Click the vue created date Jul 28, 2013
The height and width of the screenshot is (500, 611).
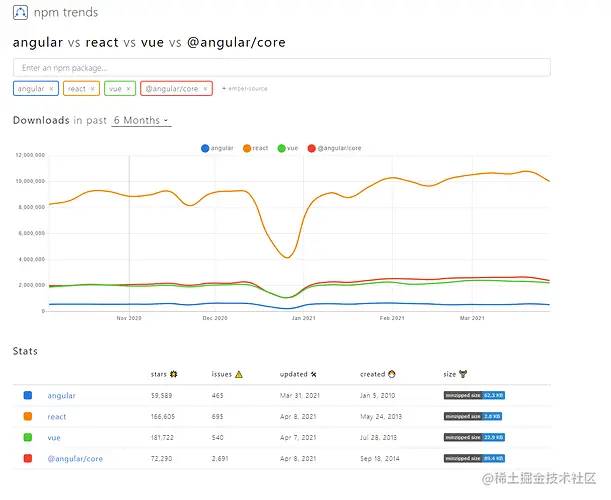coord(378,438)
